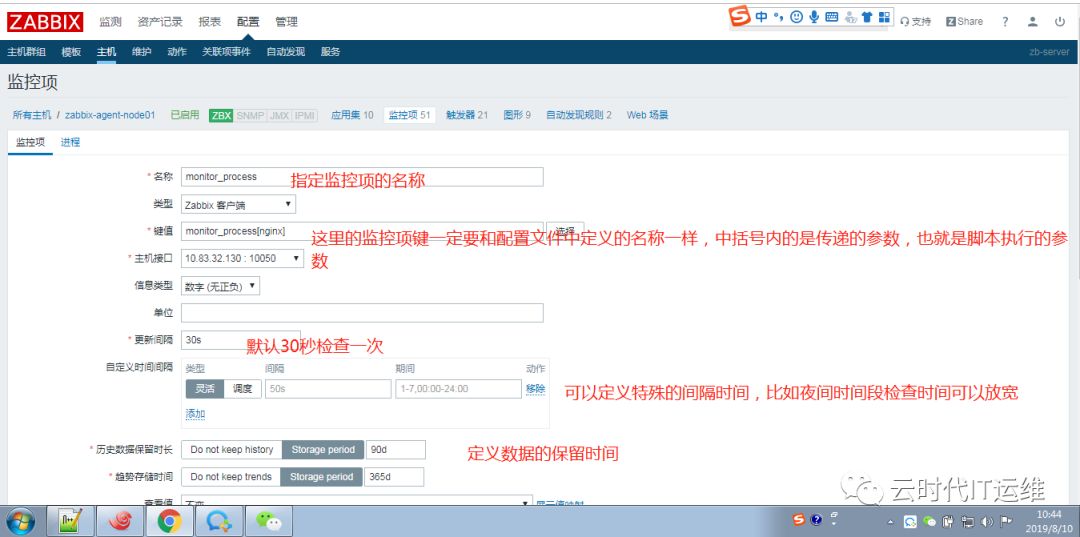Select 调度 interval type

(242, 389)
